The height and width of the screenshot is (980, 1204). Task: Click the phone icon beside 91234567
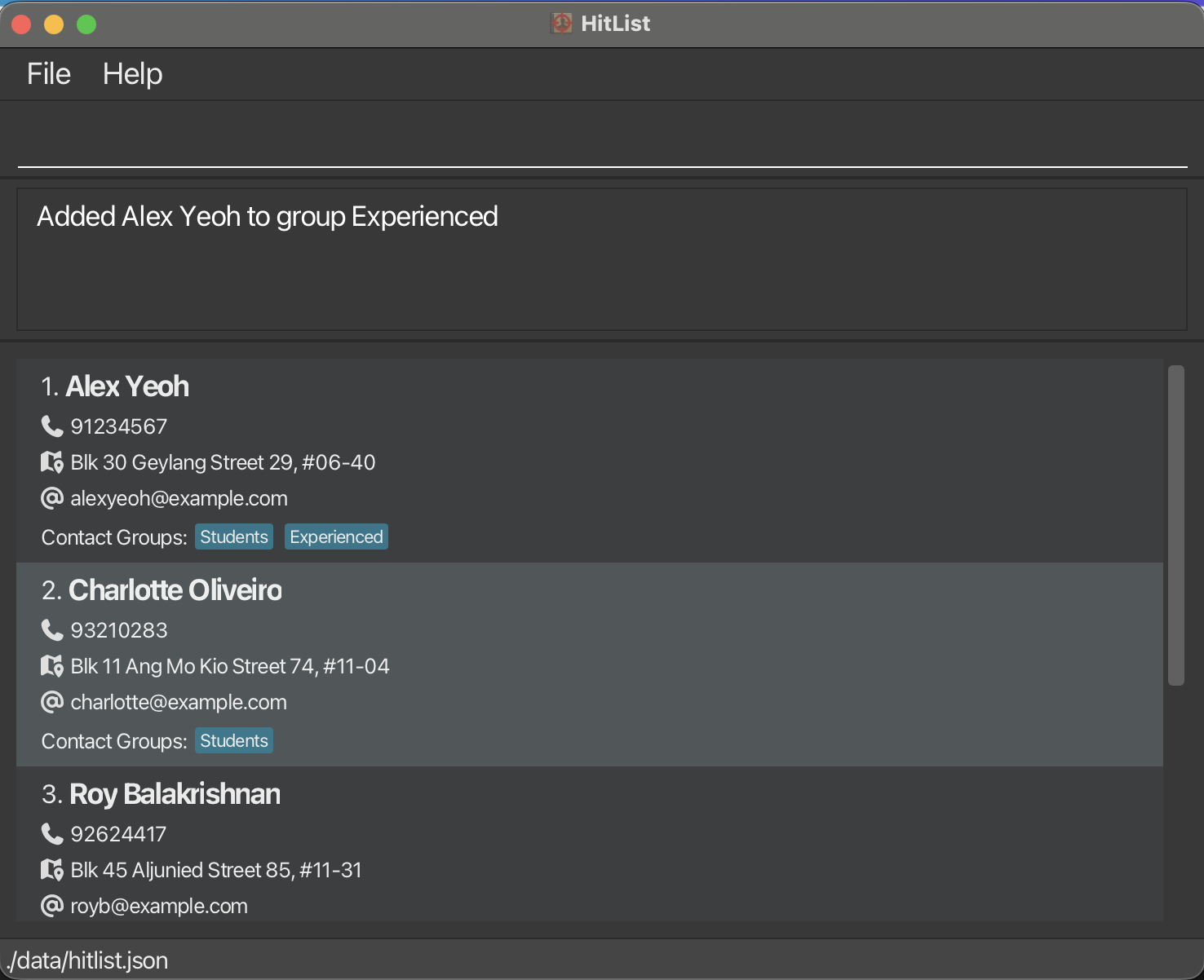coord(52,426)
